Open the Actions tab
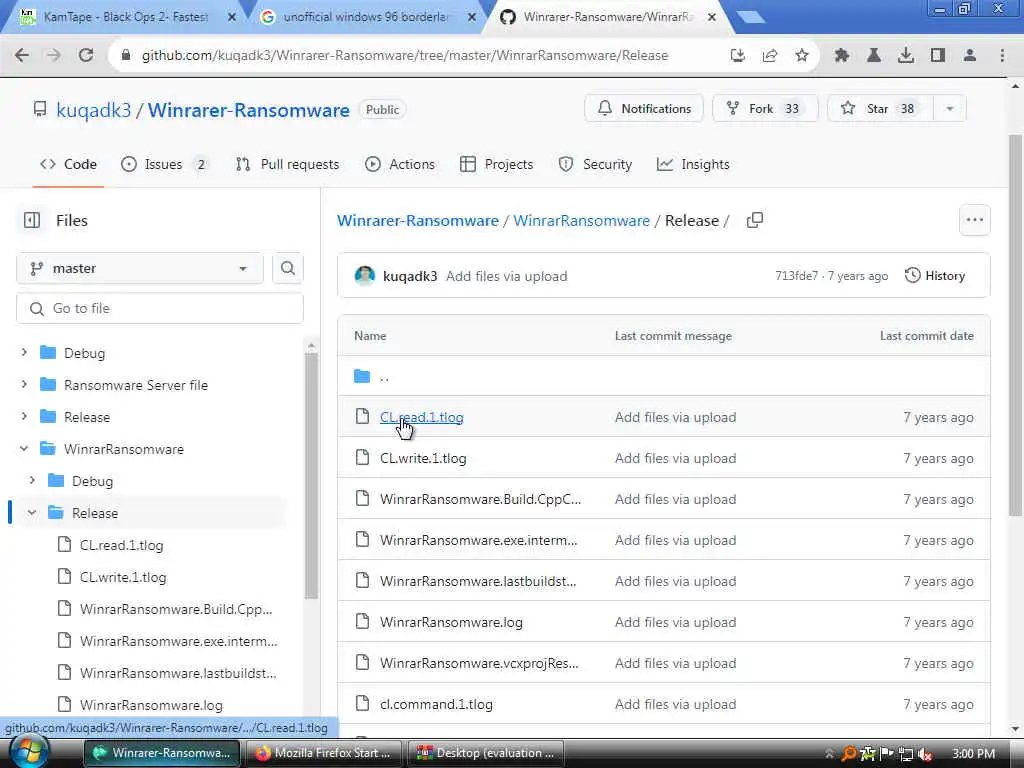 pos(400,165)
